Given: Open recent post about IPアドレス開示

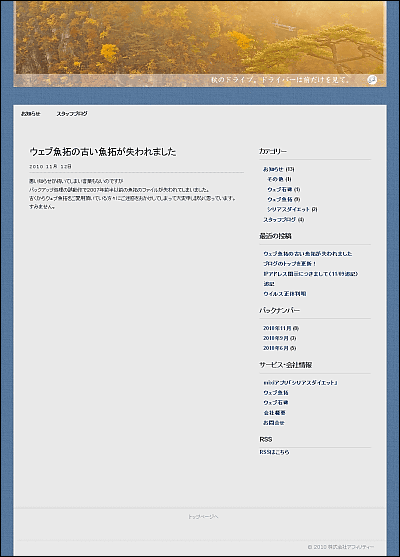Looking at the screenshot, I should (310, 274).
